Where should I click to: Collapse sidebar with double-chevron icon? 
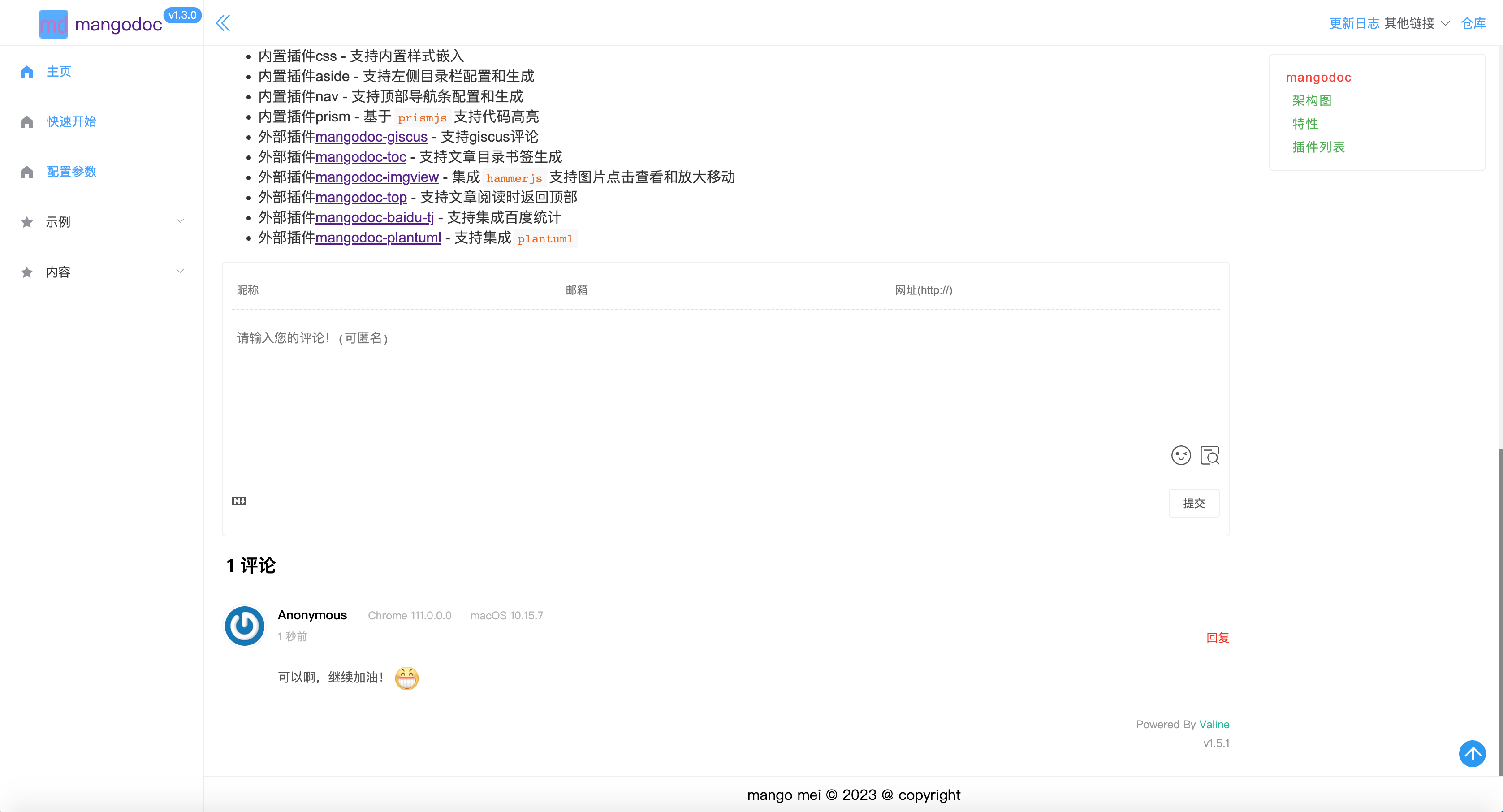coord(223,23)
